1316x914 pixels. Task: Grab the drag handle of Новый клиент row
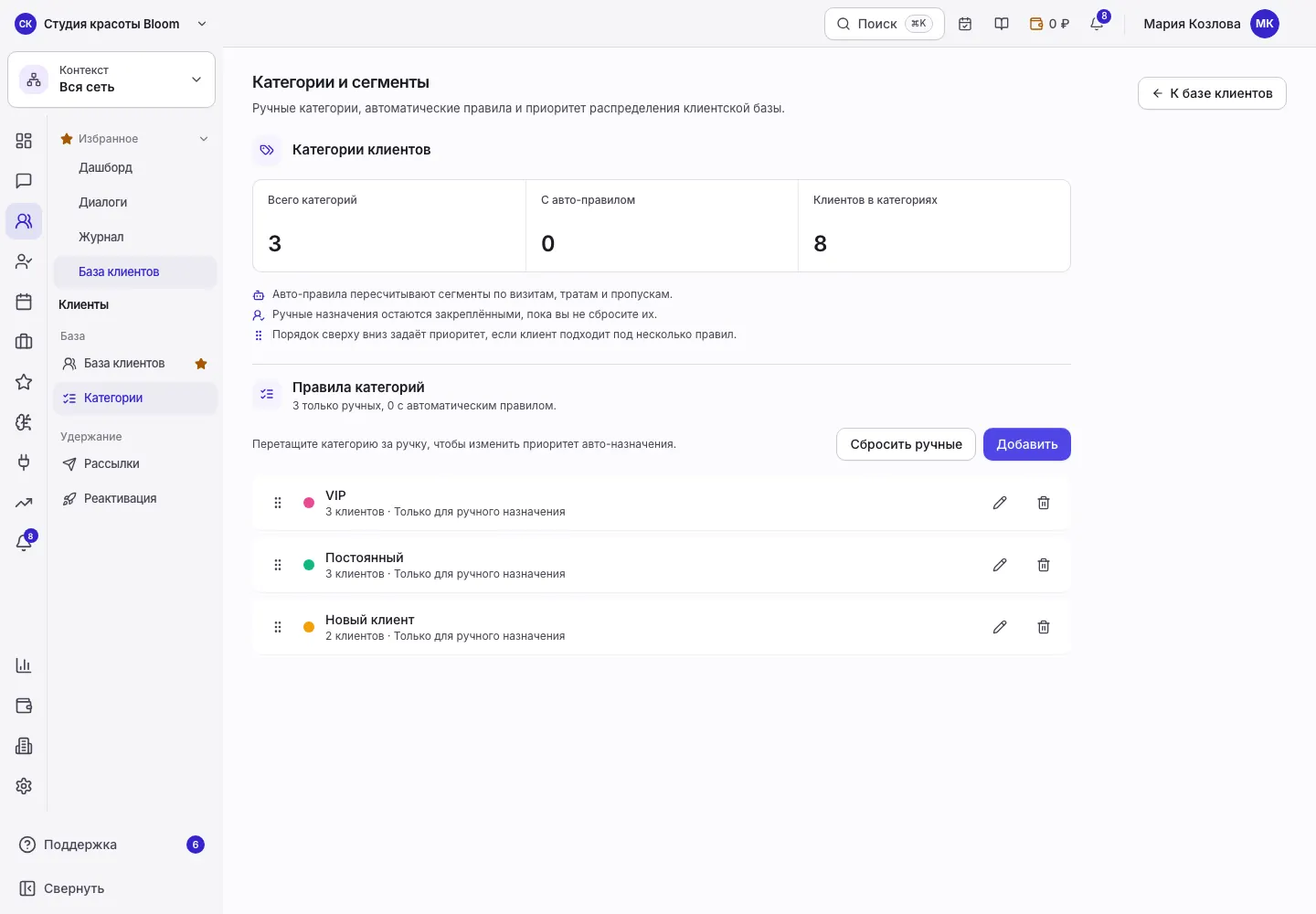pos(278,627)
